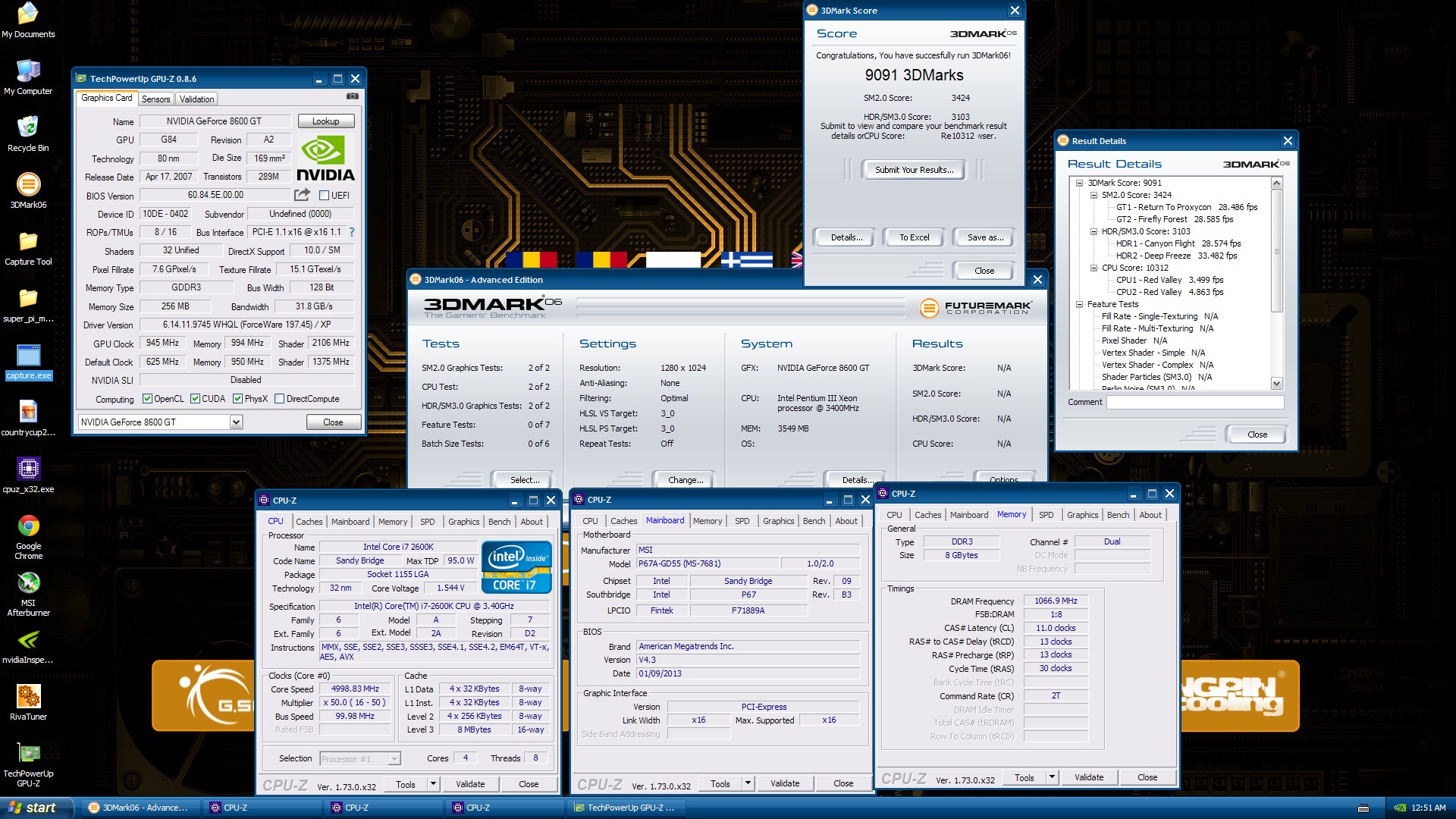
Task: Click Select... under 3DMark06 Tests
Action: (x=524, y=480)
